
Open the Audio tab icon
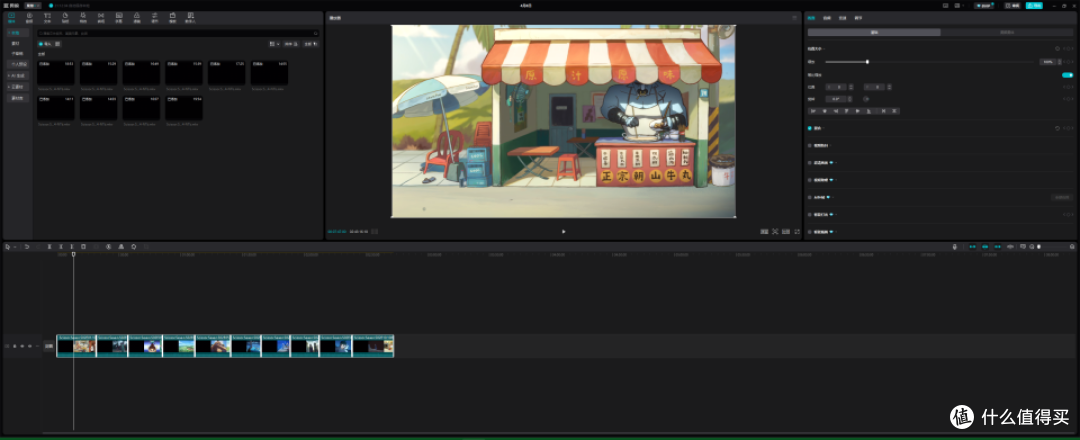[x=29, y=17]
